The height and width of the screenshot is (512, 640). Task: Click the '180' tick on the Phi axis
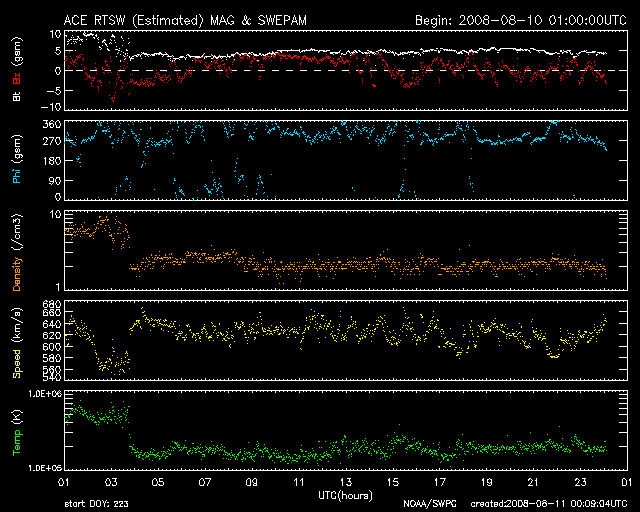(52, 161)
